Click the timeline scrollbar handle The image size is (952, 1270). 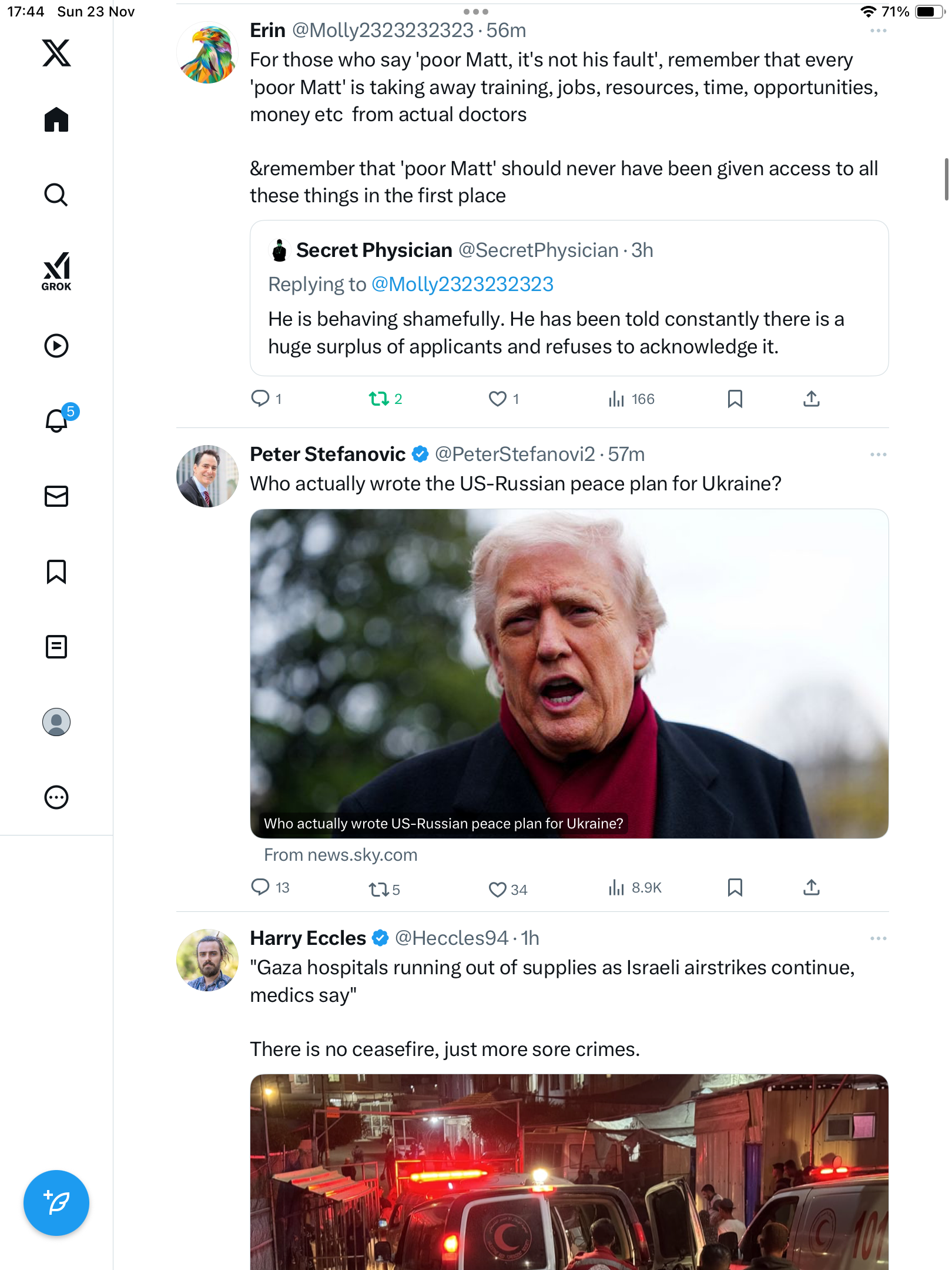point(946,179)
